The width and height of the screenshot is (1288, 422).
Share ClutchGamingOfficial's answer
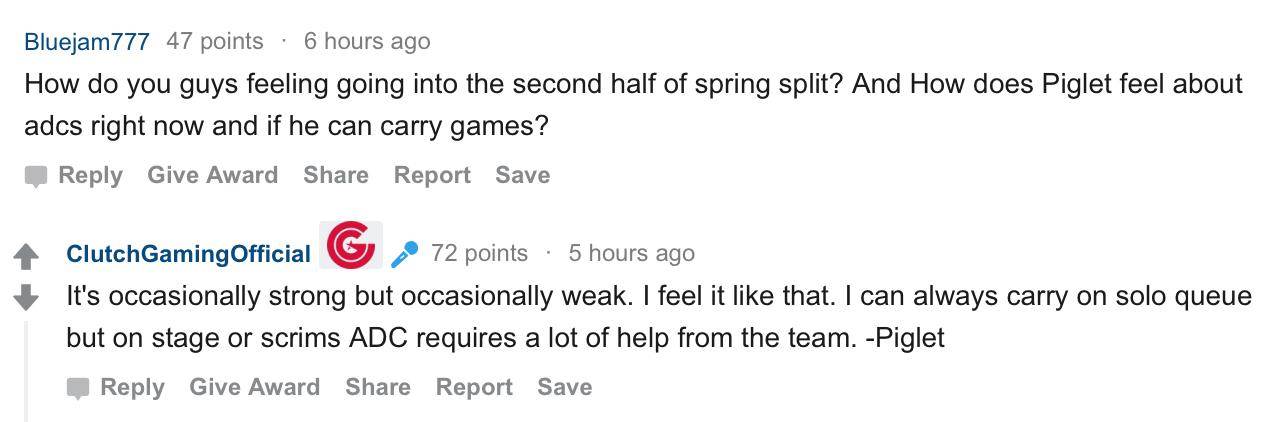coord(377,387)
